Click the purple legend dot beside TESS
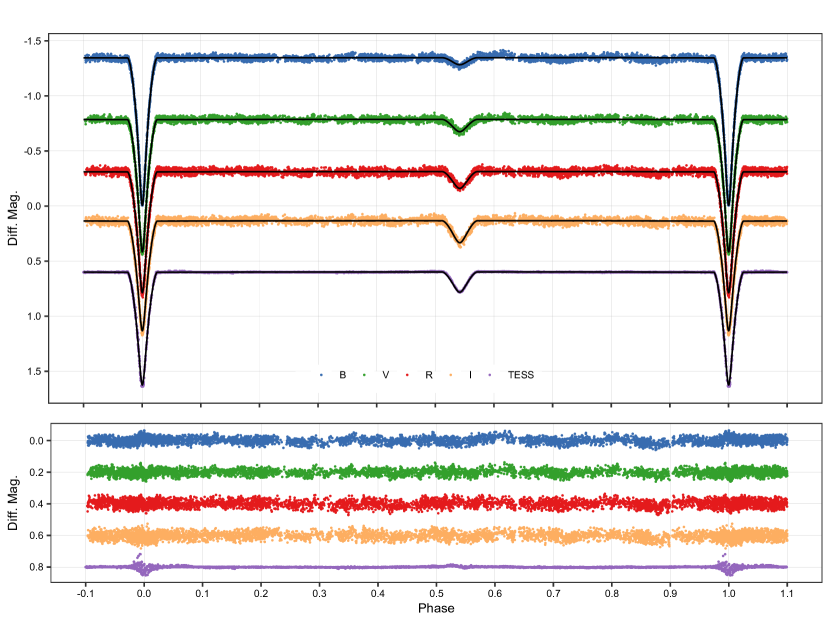The width and height of the screenshot is (830, 623). point(490,375)
